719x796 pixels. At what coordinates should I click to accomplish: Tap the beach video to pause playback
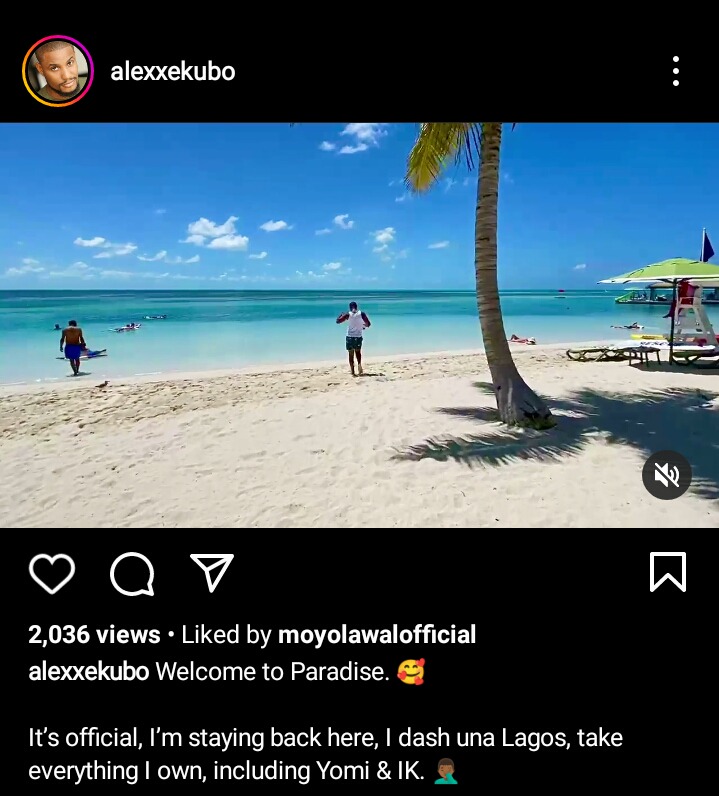[360, 325]
